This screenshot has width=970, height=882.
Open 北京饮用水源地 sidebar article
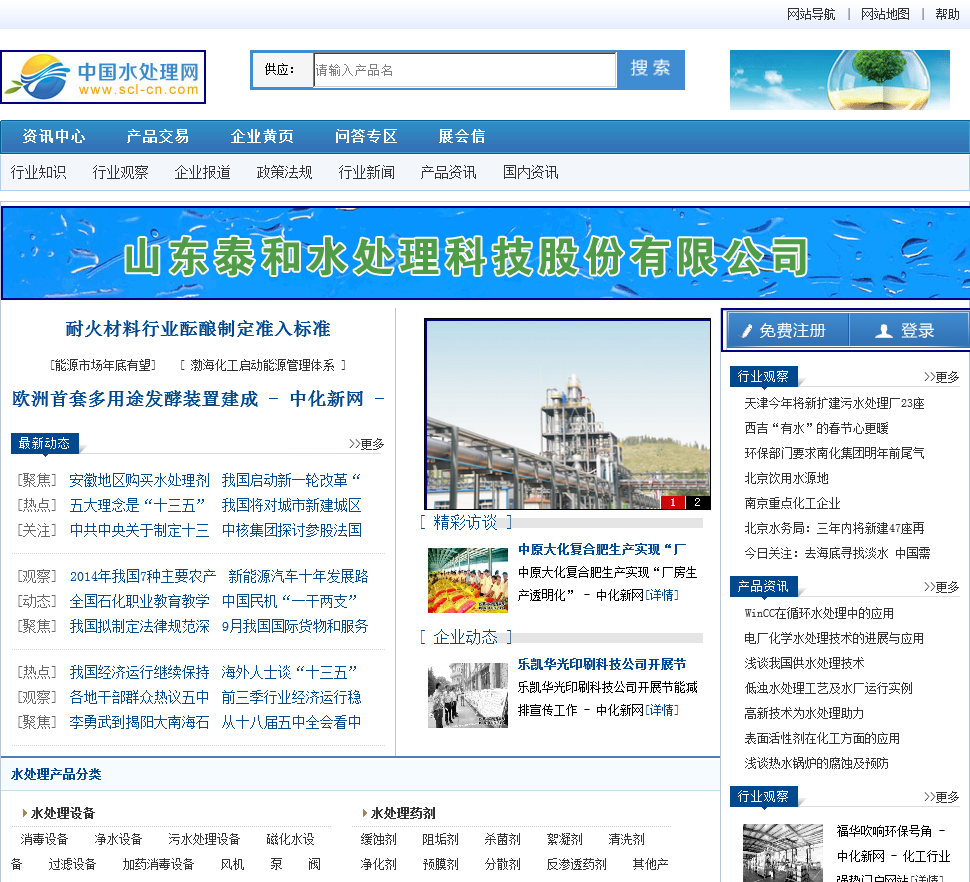[786, 478]
